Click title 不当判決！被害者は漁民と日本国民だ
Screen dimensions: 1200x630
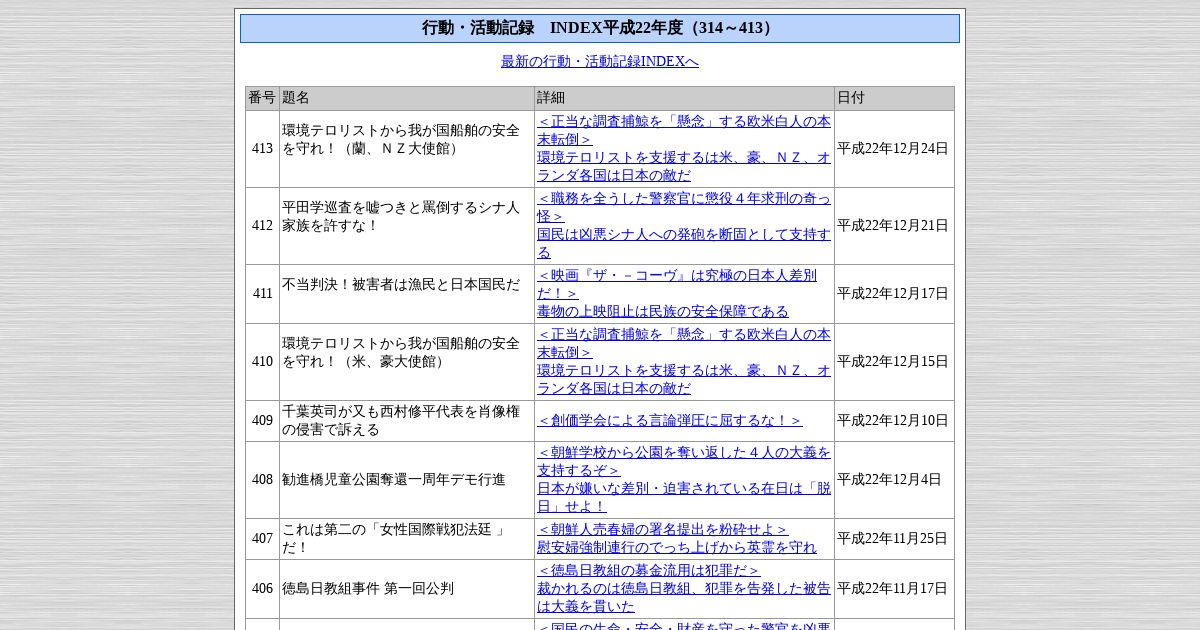point(401,284)
